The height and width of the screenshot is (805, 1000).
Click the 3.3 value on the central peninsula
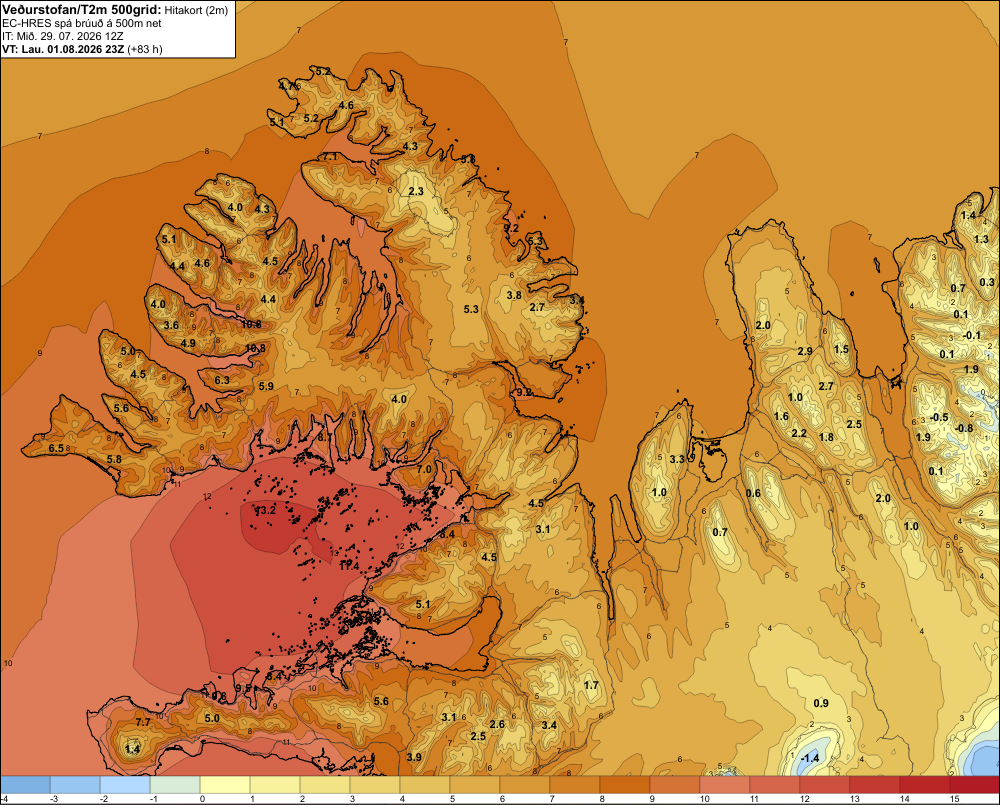[x=677, y=459]
